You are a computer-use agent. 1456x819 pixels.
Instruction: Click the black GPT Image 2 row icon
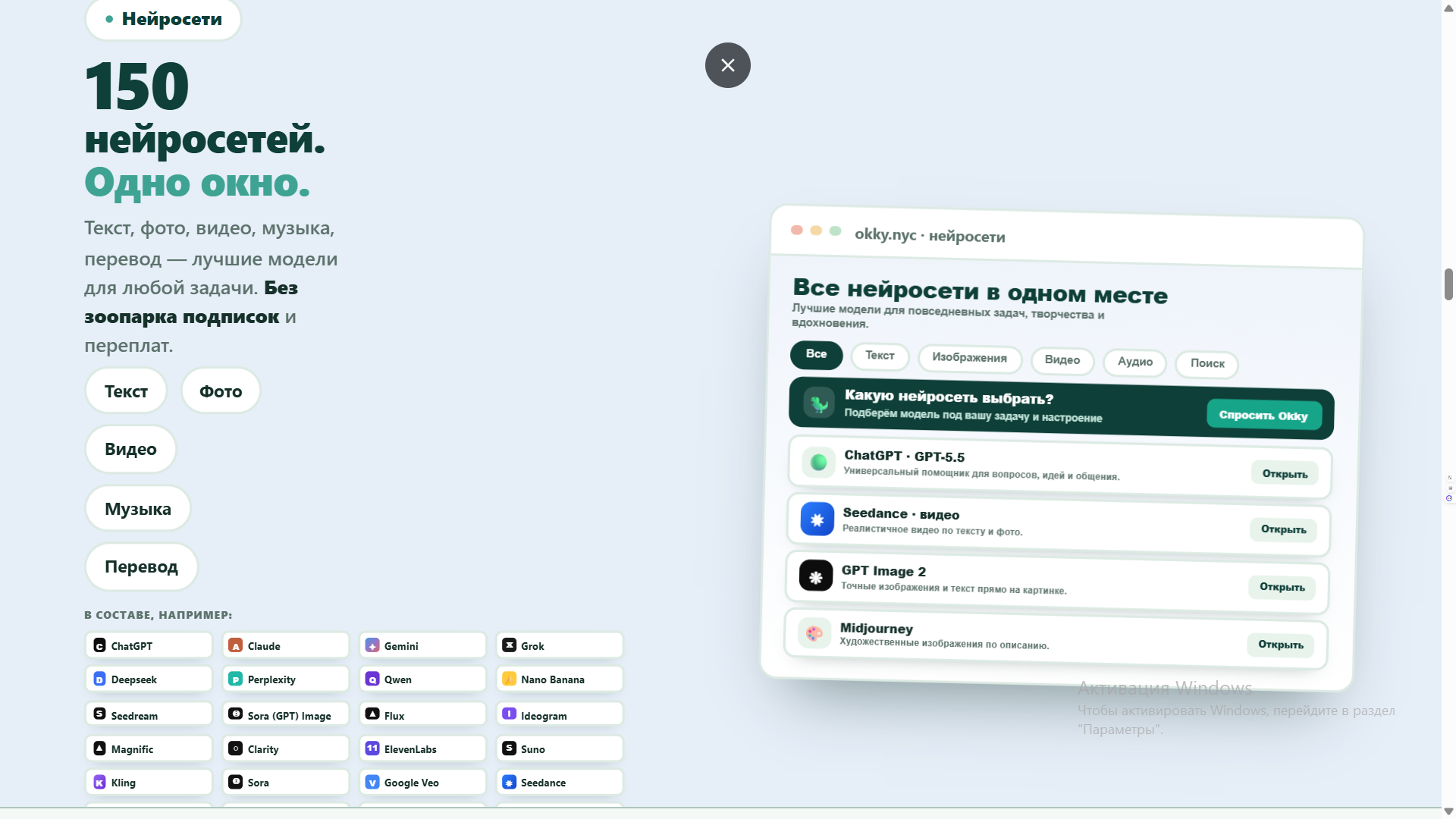point(815,577)
